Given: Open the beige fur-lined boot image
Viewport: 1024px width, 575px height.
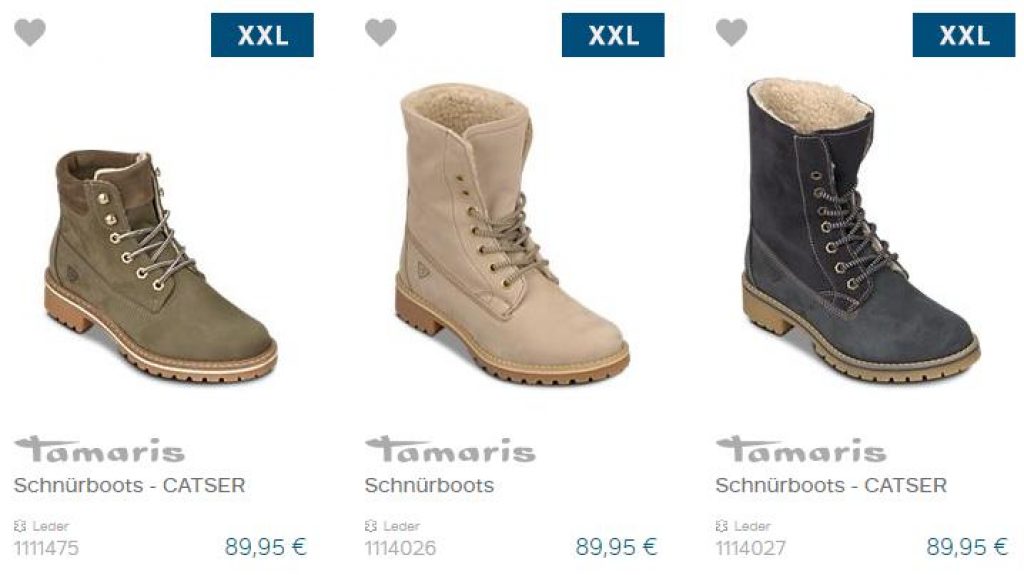Looking at the screenshot, I should click(512, 233).
